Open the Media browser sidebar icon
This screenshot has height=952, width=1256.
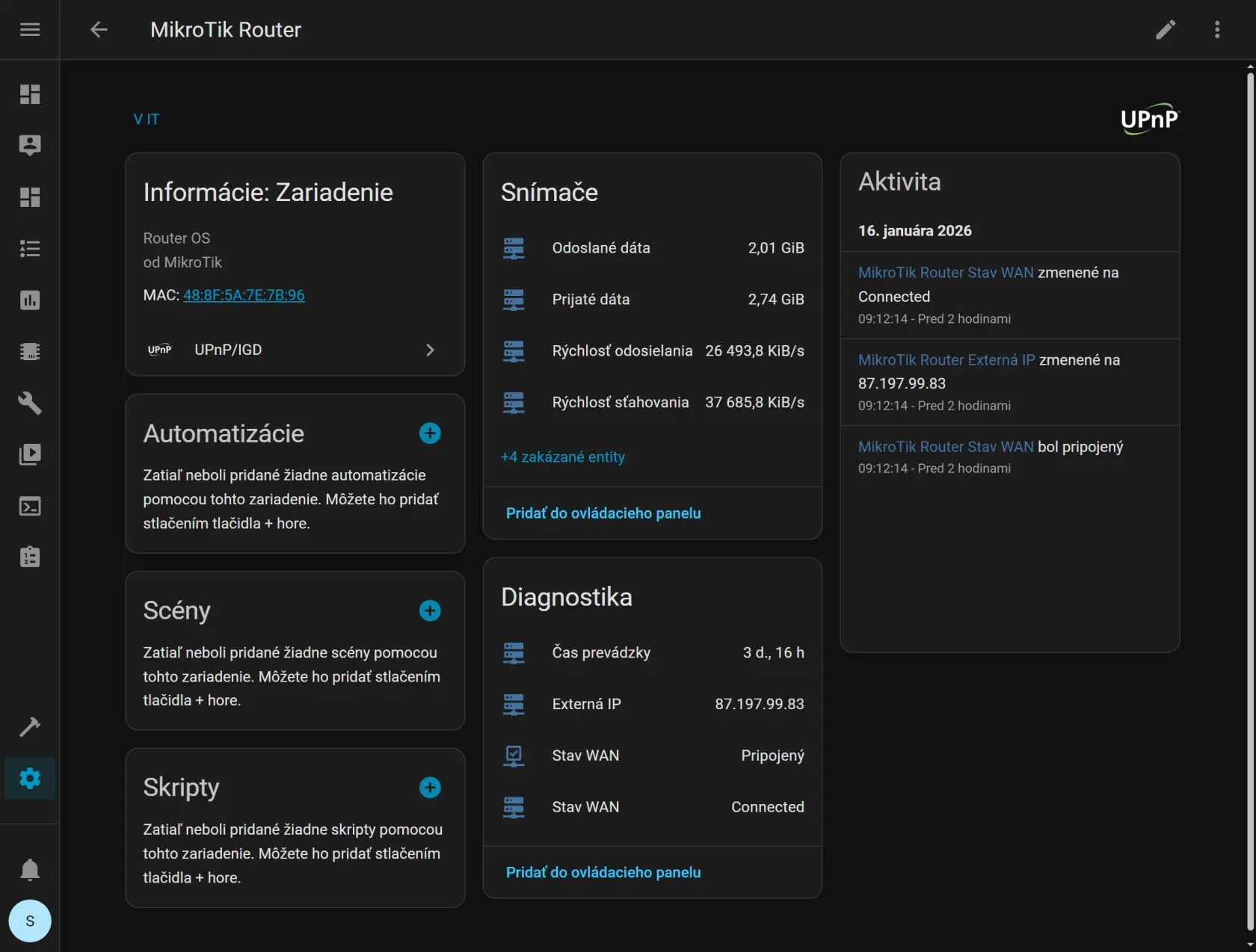(30, 454)
